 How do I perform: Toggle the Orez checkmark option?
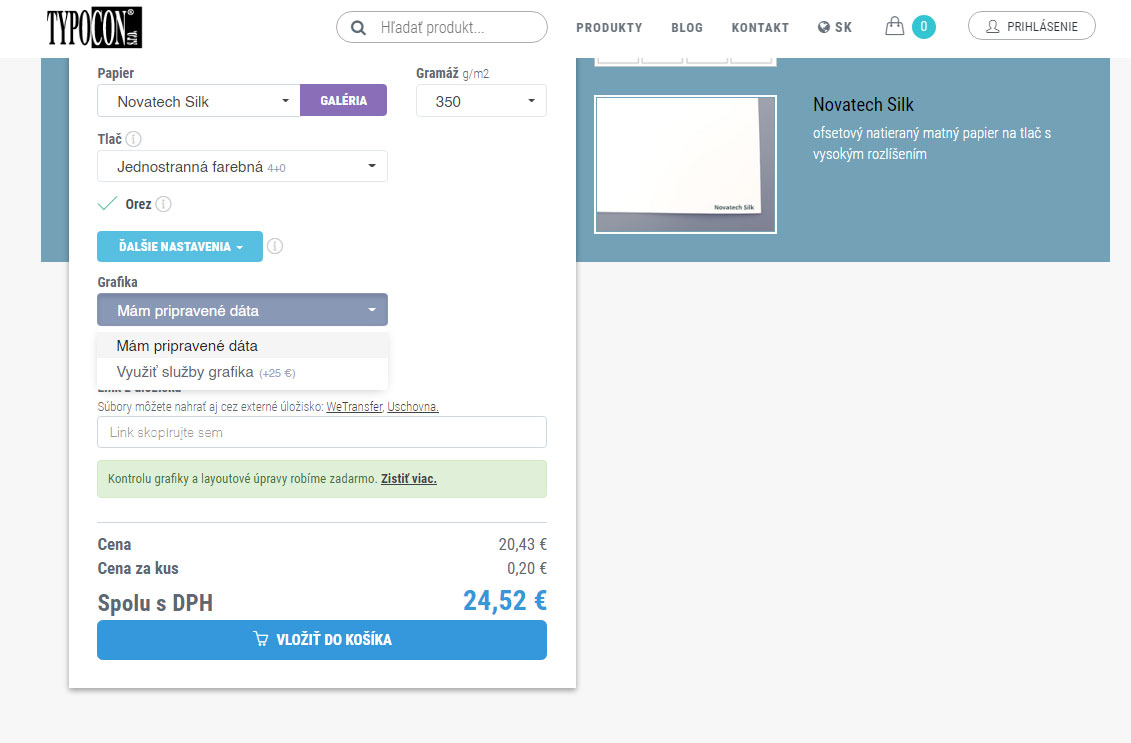click(x=108, y=204)
